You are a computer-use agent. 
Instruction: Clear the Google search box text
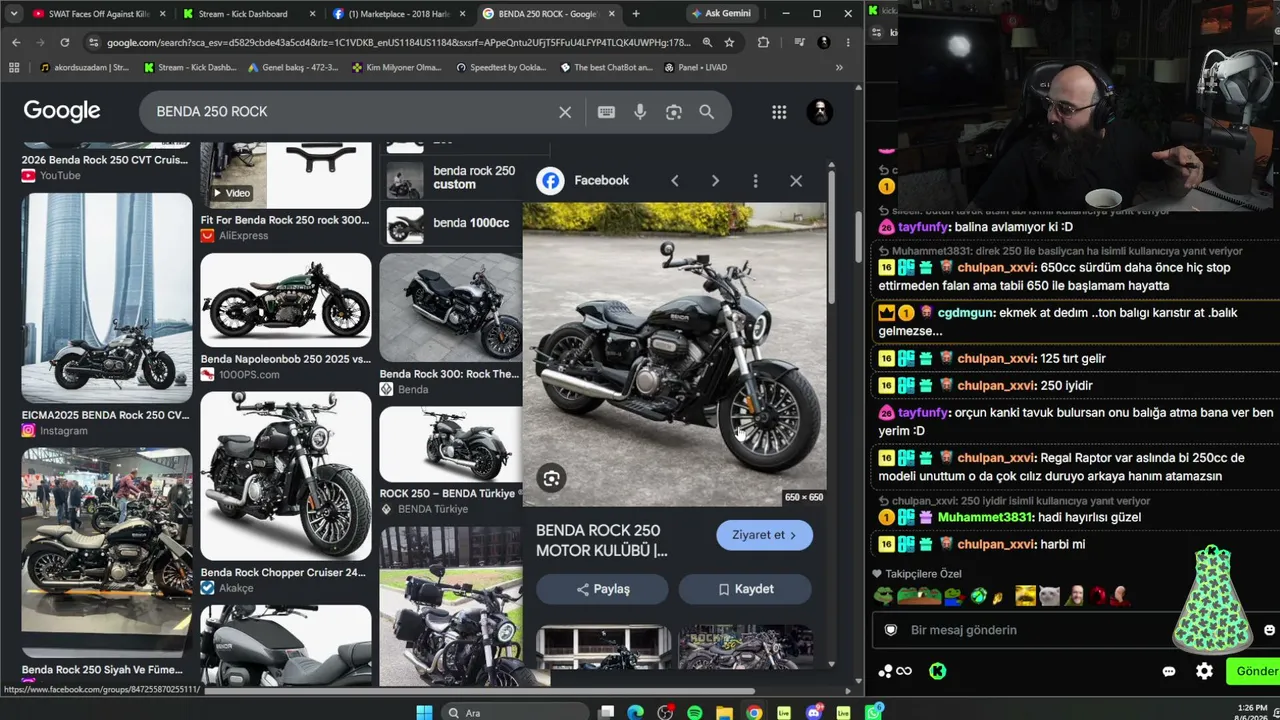click(x=565, y=112)
